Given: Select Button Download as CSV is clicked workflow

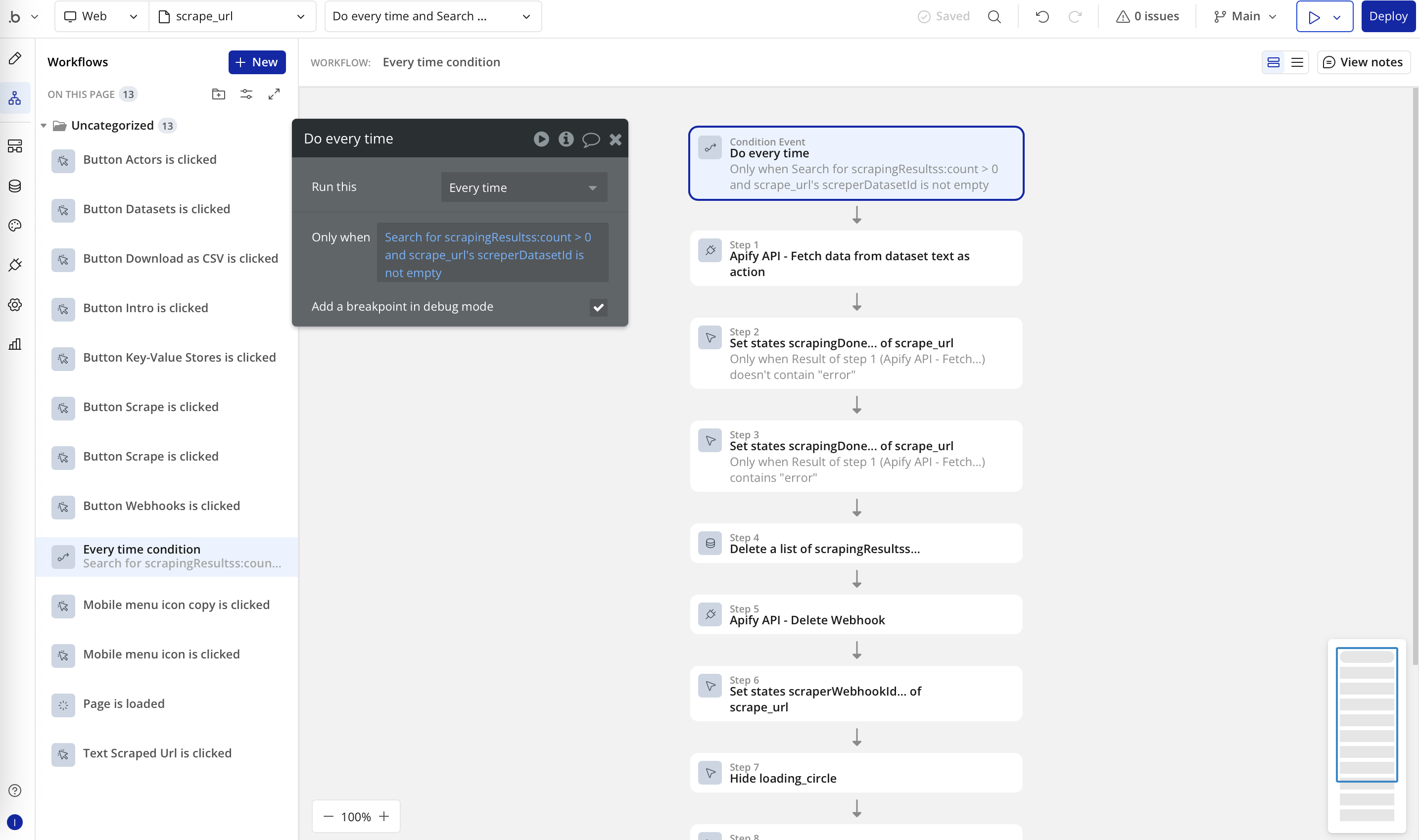Looking at the screenshot, I should [181, 259].
